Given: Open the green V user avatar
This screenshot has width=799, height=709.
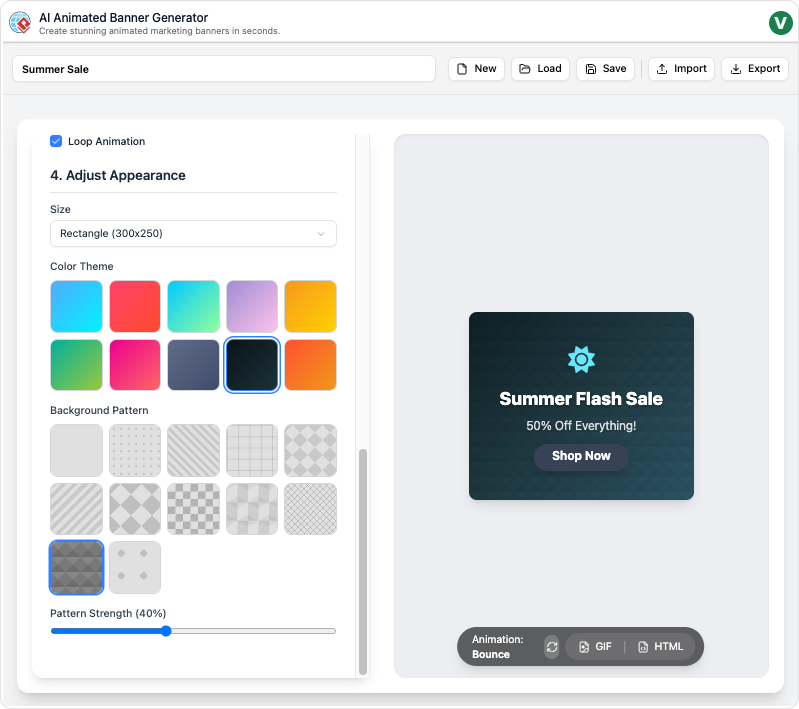Looking at the screenshot, I should [x=780, y=23].
